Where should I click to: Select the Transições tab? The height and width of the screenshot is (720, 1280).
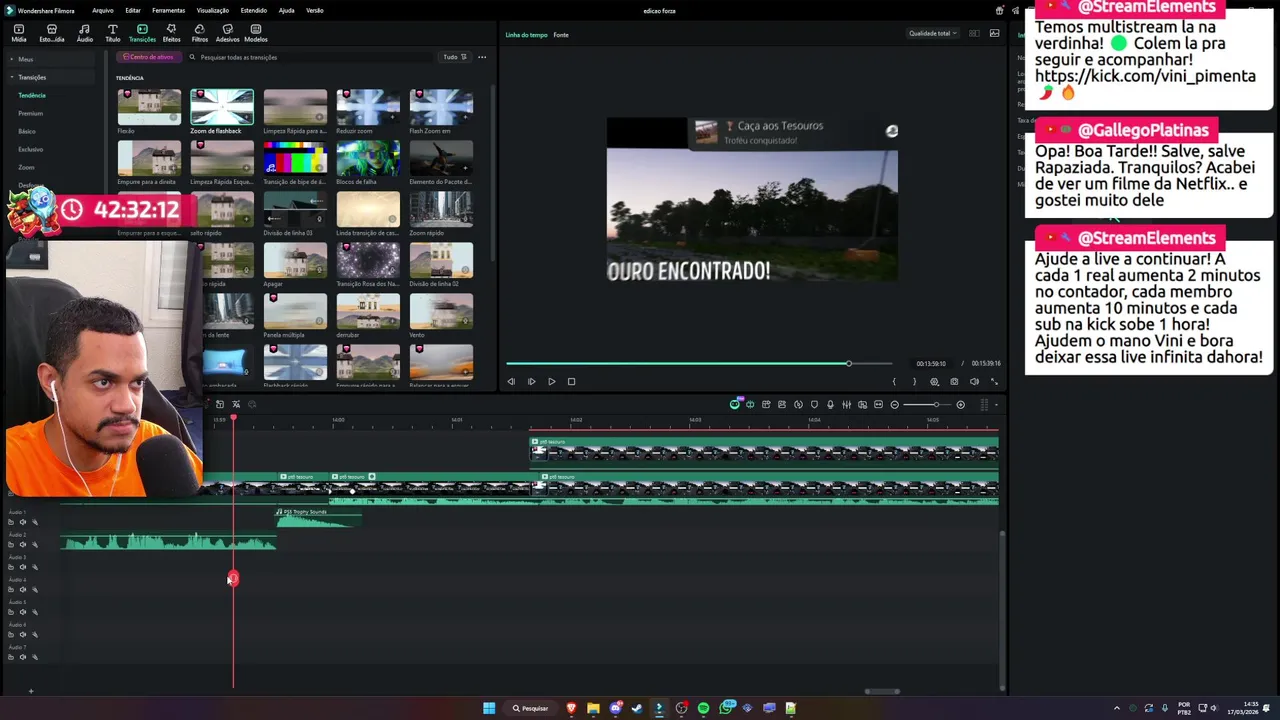click(x=142, y=33)
